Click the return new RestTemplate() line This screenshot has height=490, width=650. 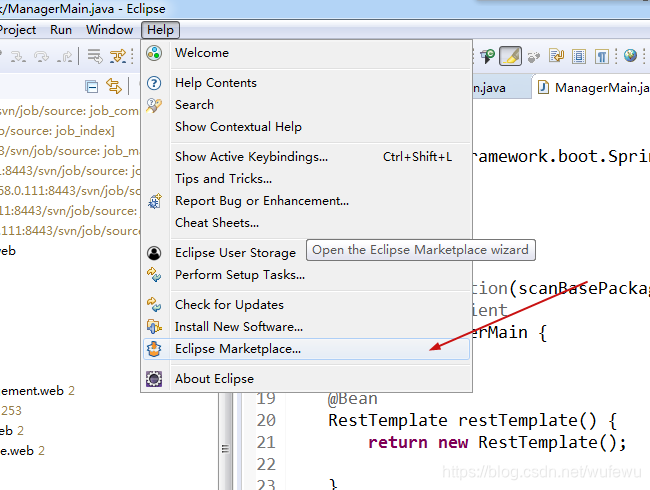coord(497,442)
